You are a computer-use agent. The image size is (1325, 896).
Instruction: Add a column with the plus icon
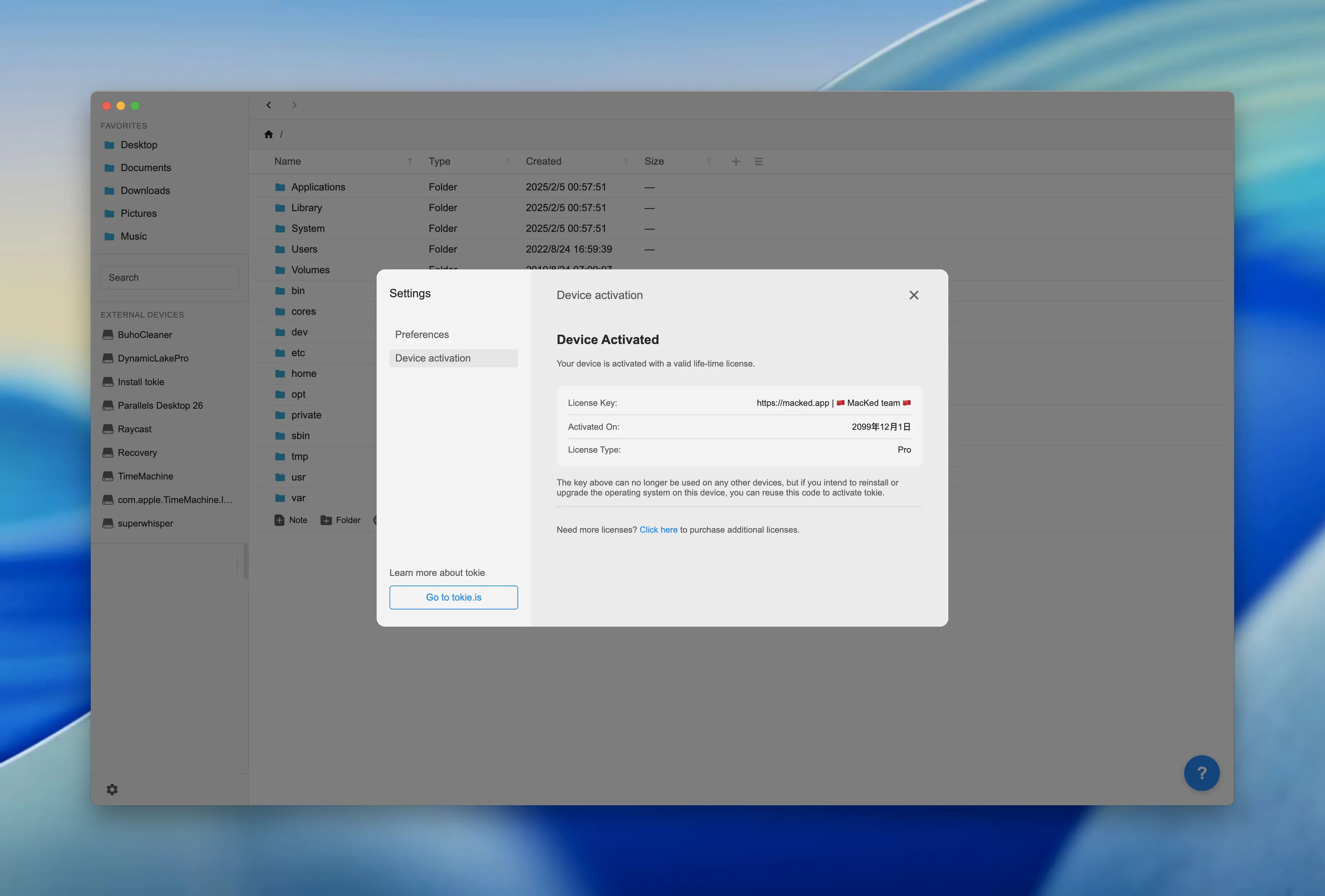pyautogui.click(x=735, y=161)
